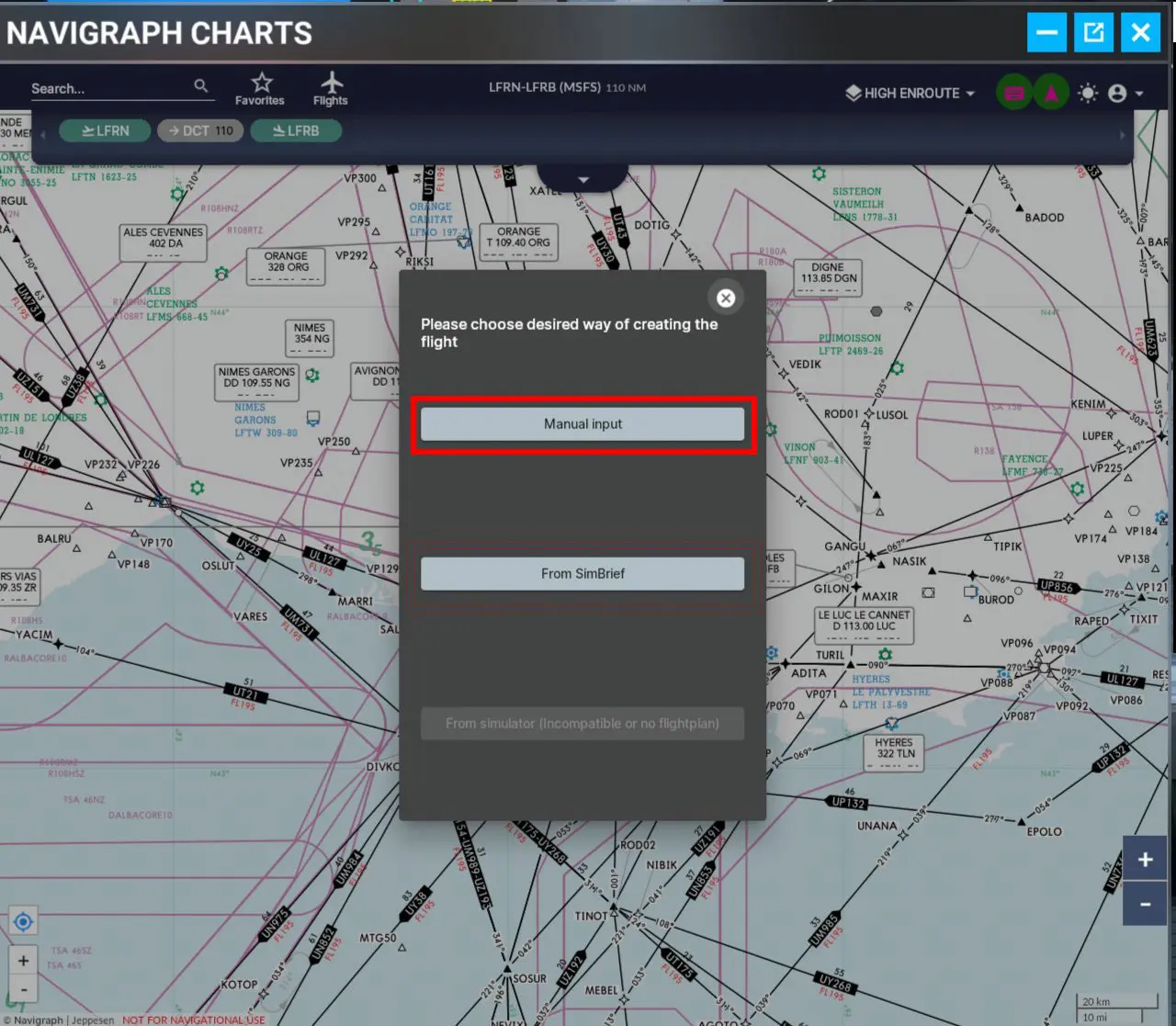The width and height of the screenshot is (1176, 1026).
Task: Center map on current location icon
Action: coord(23,921)
